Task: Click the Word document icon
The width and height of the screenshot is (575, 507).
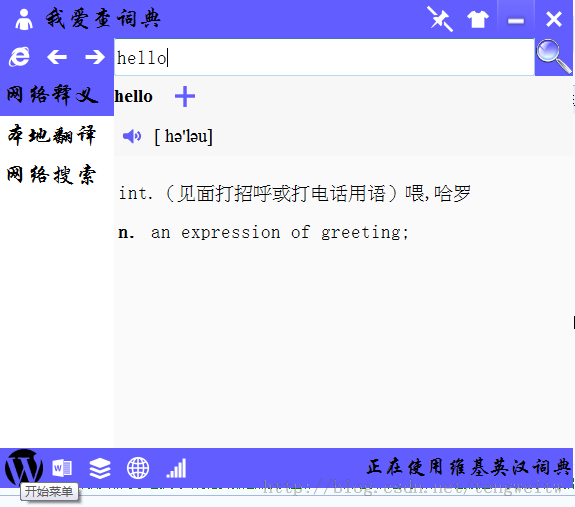Action: (x=62, y=468)
